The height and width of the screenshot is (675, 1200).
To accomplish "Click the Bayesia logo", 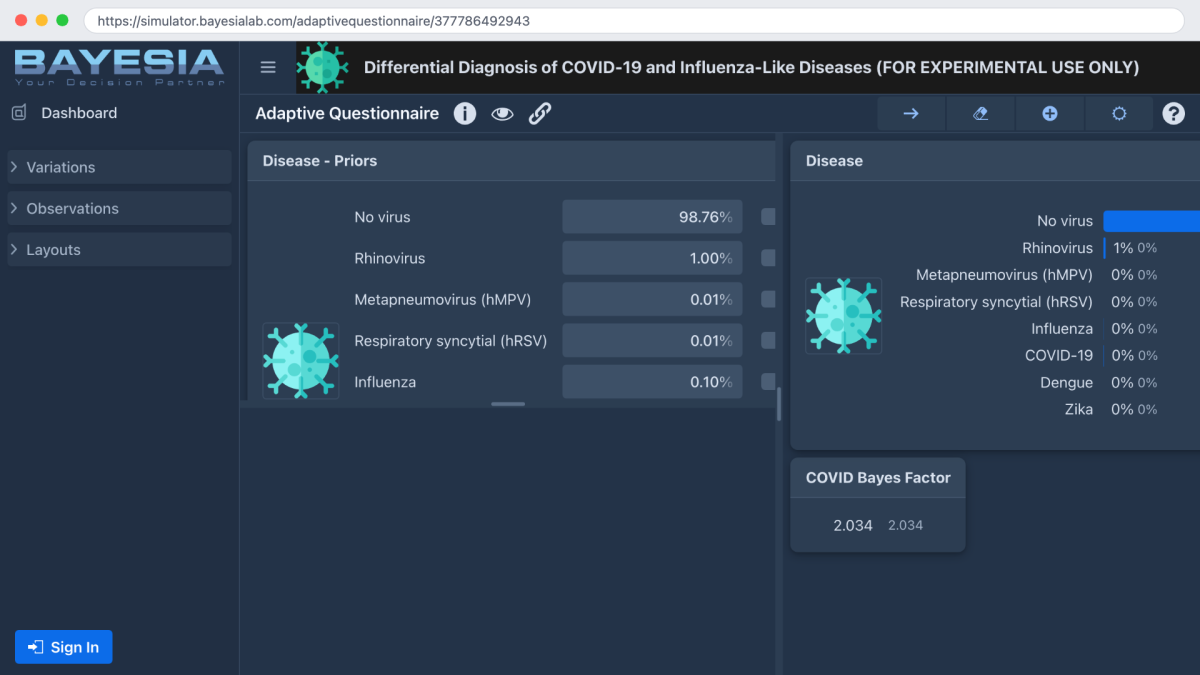I will click(119, 67).
